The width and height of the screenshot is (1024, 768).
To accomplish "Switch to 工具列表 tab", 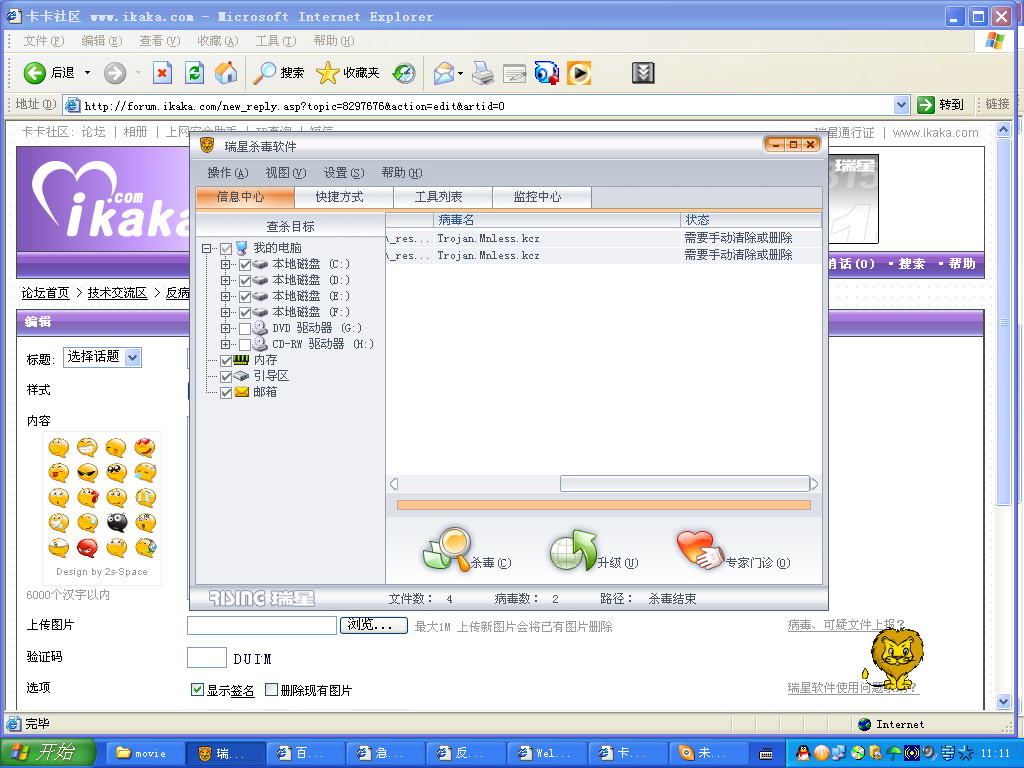I will (x=442, y=197).
